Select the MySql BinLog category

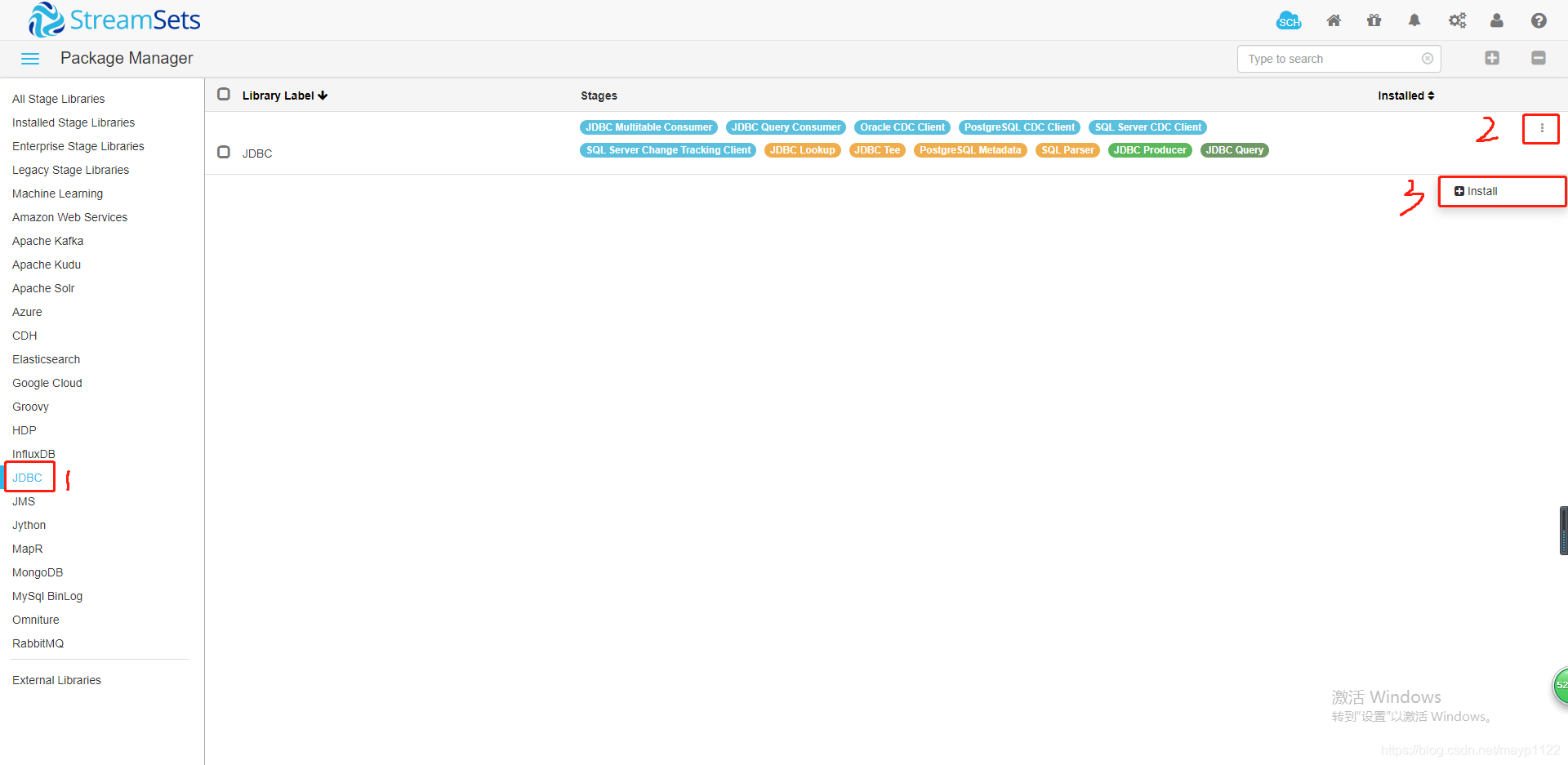tap(47, 596)
